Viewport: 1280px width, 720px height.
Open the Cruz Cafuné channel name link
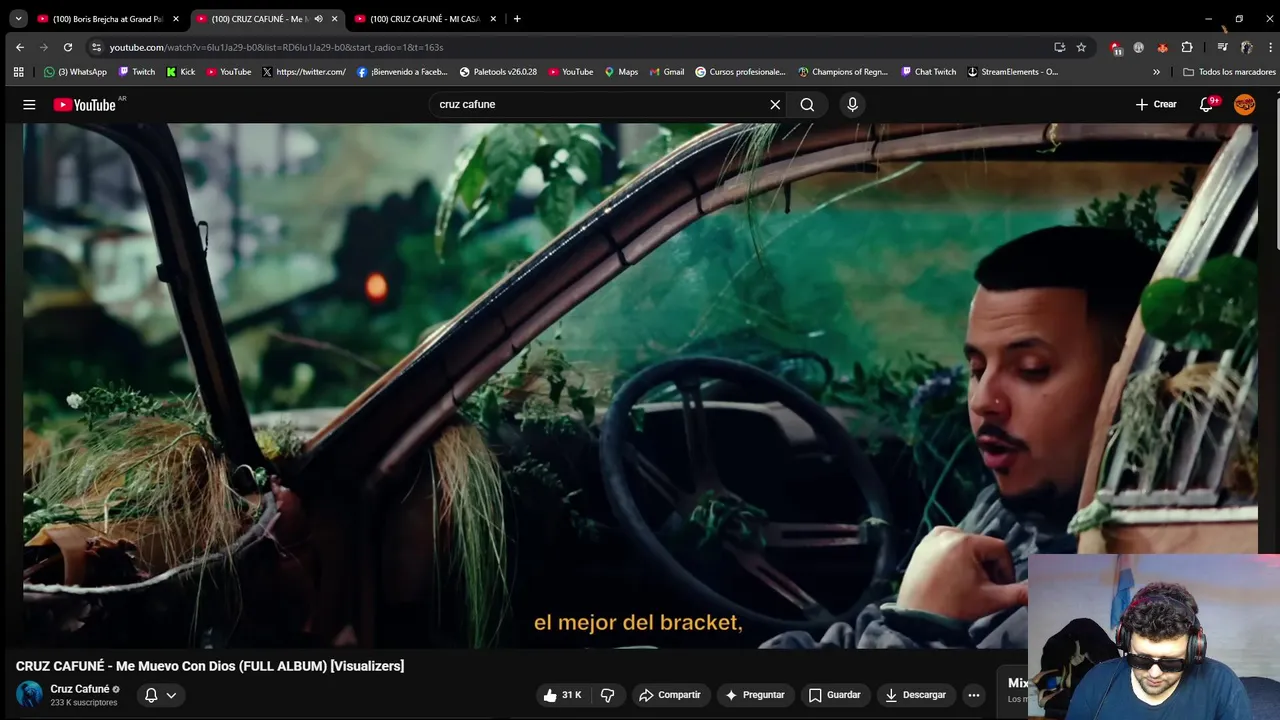click(x=80, y=689)
